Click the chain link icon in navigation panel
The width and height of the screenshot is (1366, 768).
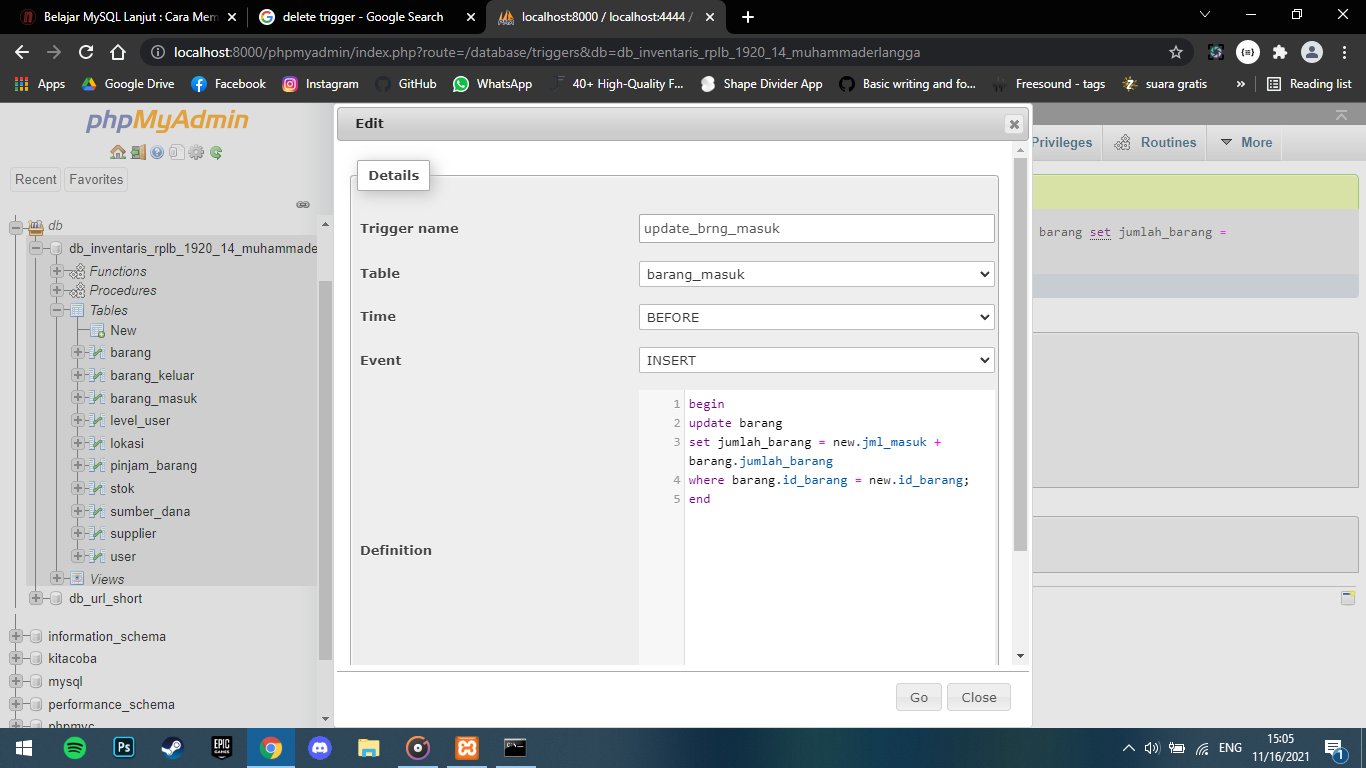303,204
